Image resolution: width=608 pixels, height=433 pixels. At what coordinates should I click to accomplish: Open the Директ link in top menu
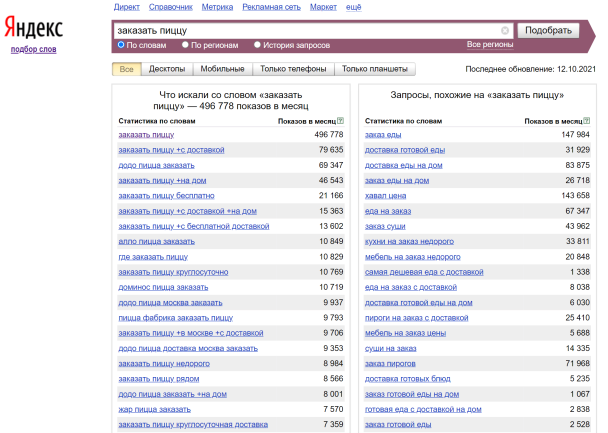point(127,7)
